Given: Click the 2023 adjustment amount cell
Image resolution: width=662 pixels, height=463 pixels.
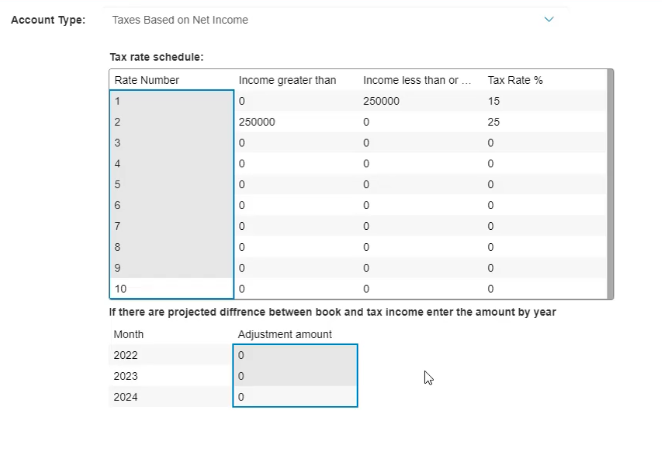Looking at the screenshot, I should point(295,376).
